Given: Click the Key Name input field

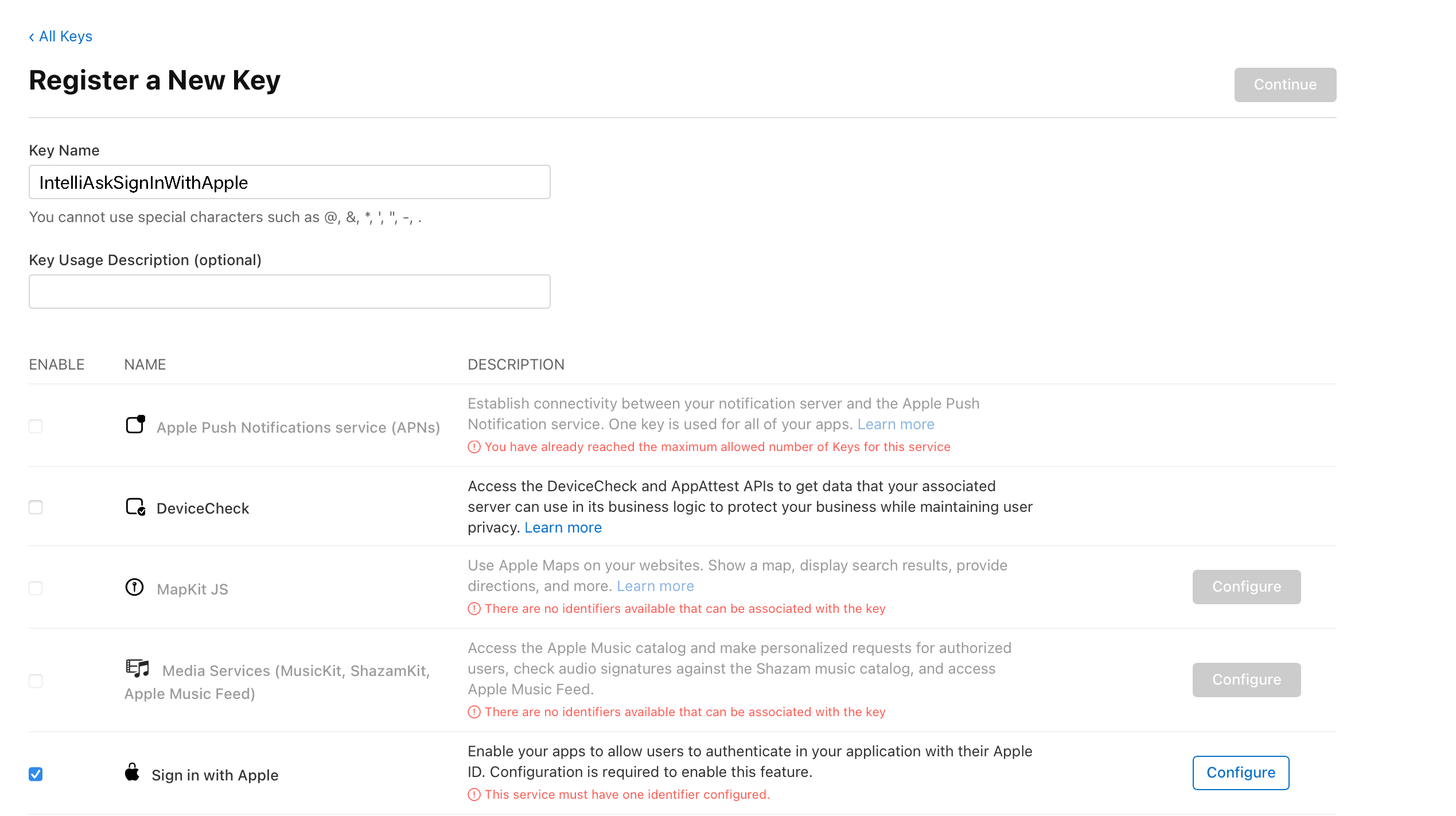Looking at the screenshot, I should (290, 182).
